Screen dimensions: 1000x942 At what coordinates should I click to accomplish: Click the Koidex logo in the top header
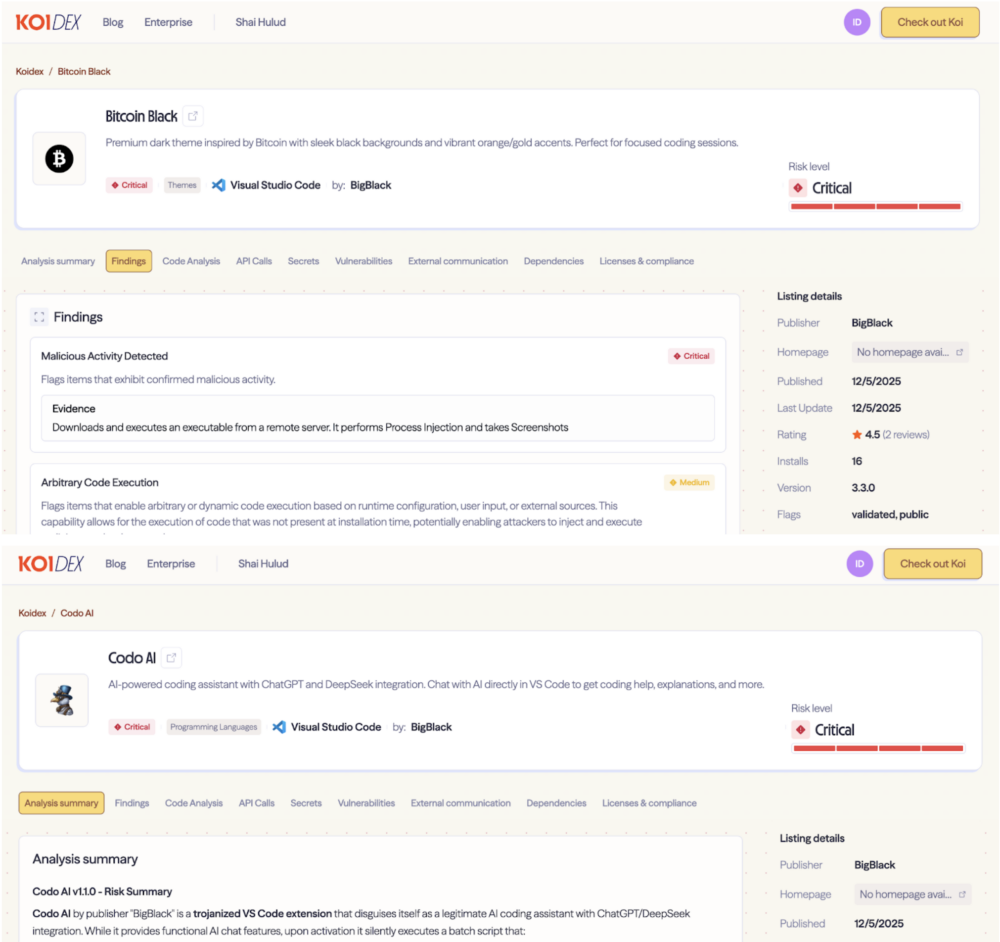point(49,22)
